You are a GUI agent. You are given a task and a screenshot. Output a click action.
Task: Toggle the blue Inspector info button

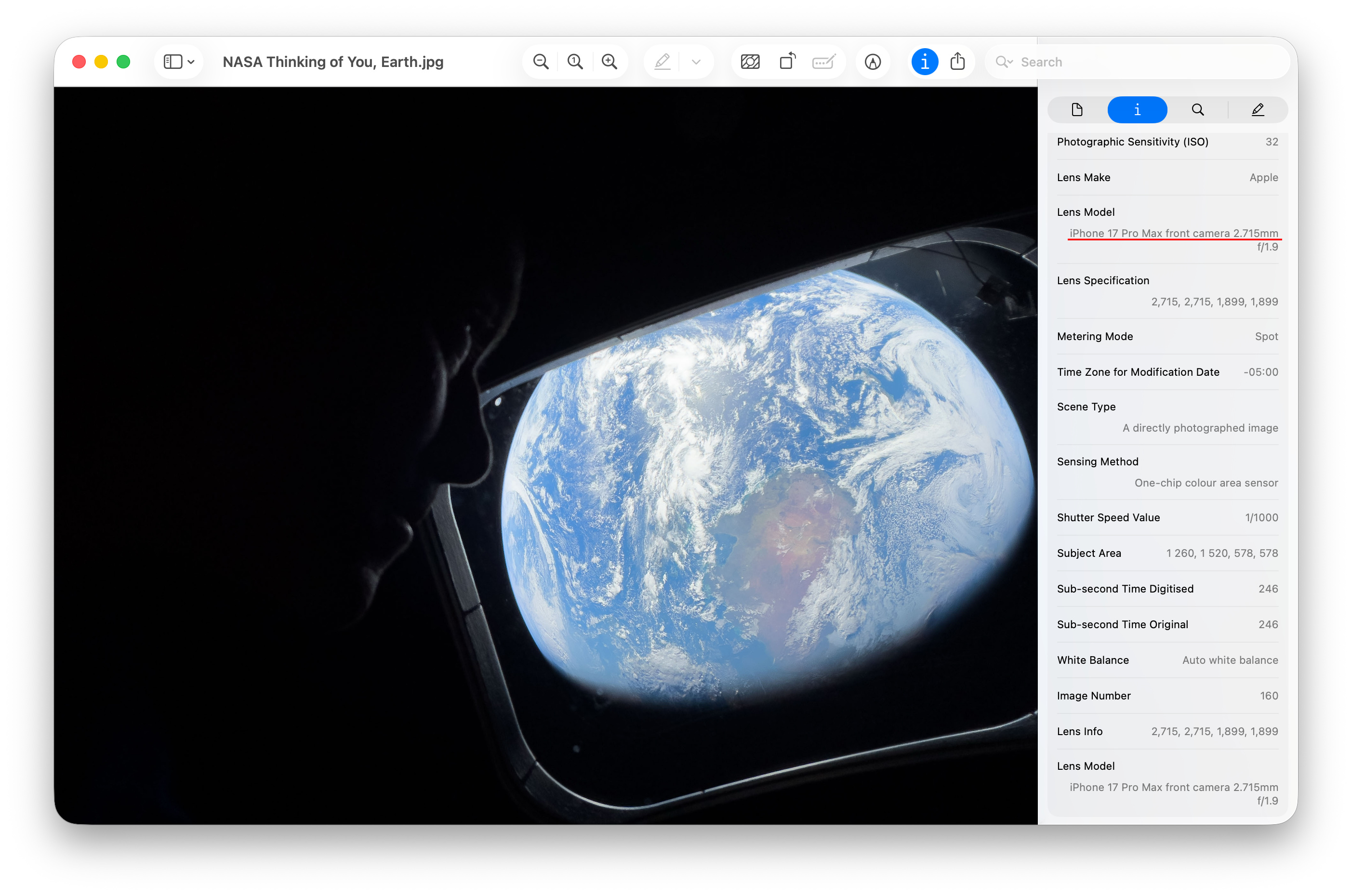pyautogui.click(x=924, y=62)
